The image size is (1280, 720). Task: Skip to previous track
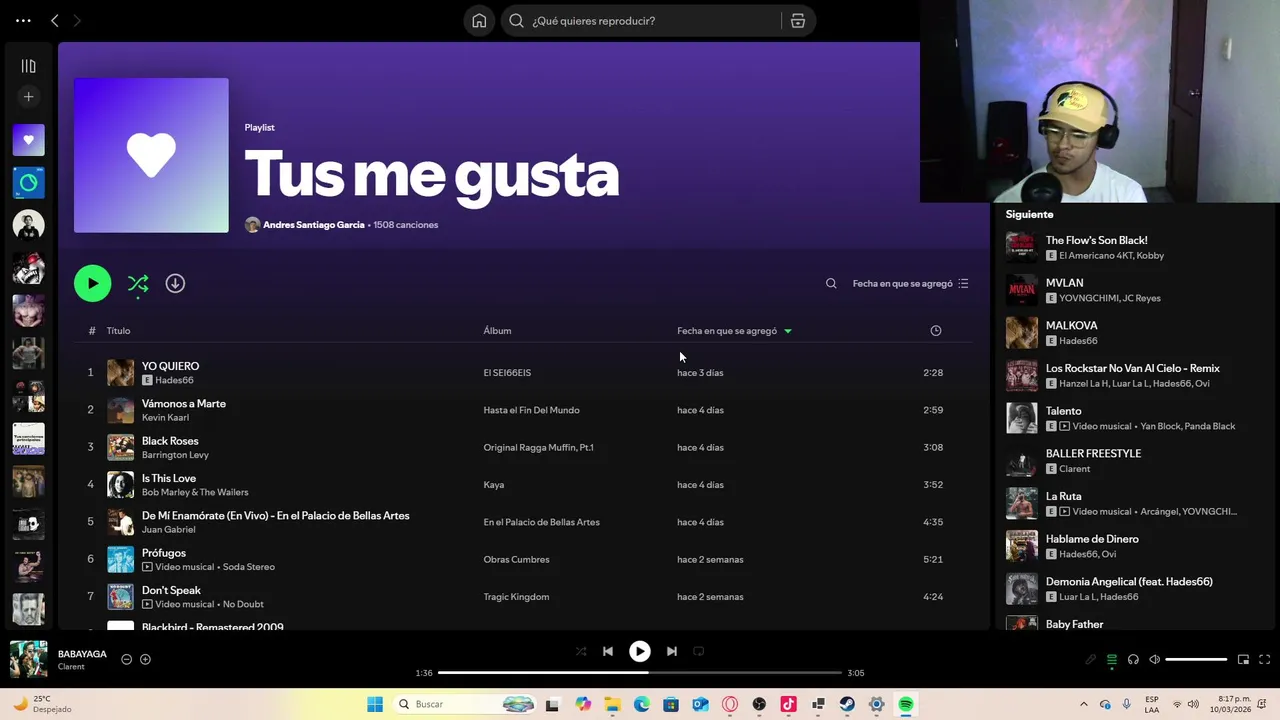pyautogui.click(x=608, y=651)
